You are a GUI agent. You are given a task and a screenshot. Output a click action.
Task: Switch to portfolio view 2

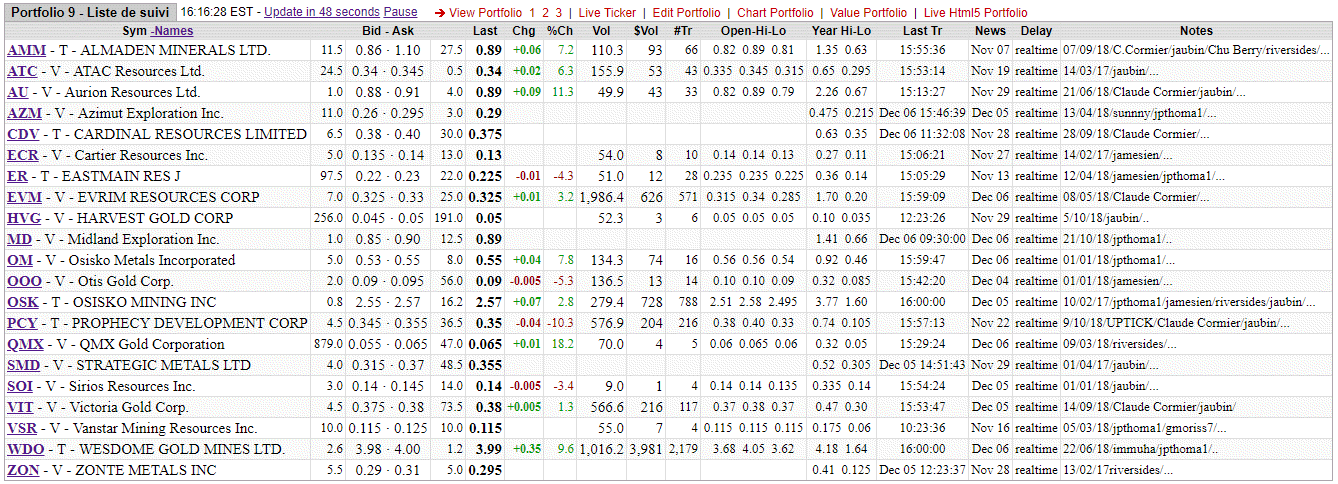point(545,13)
